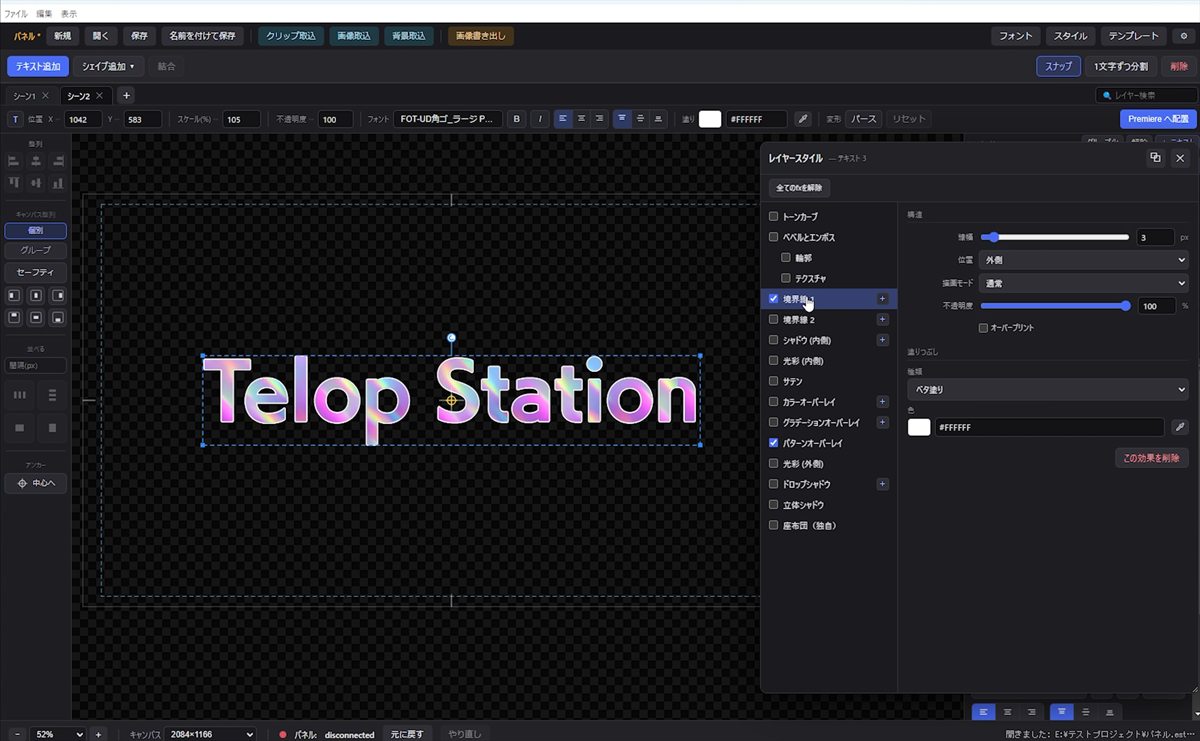
Task: Open the テンプレート panel
Action: 1133,36
